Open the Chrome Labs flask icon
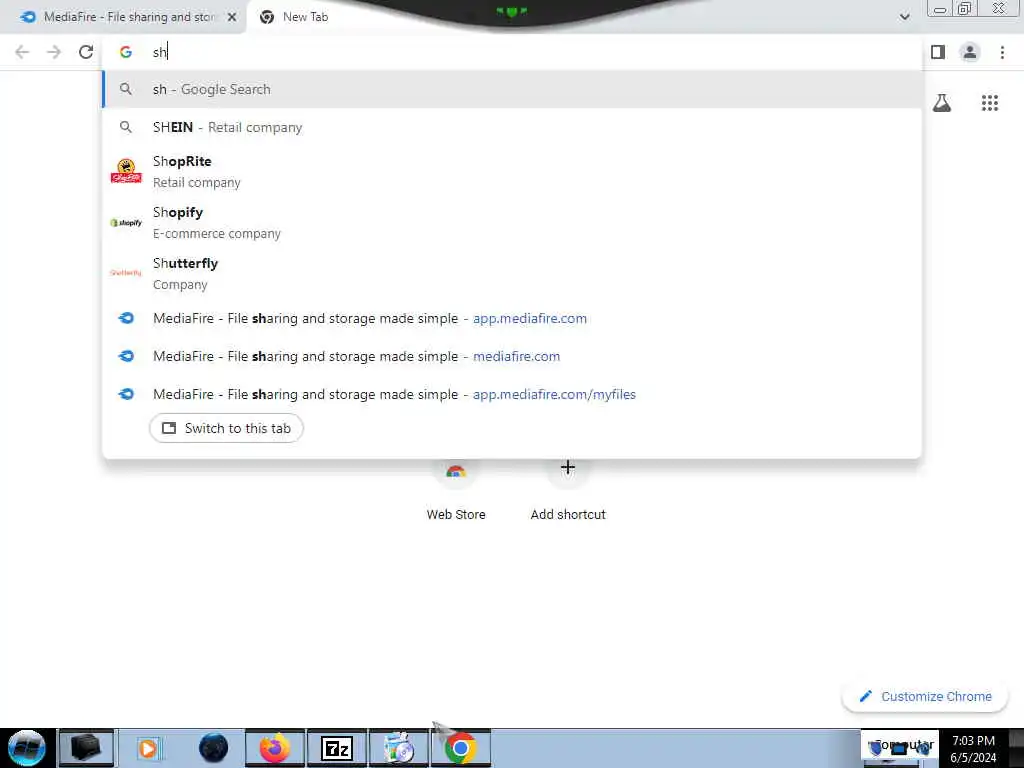 click(x=941, y=103)
